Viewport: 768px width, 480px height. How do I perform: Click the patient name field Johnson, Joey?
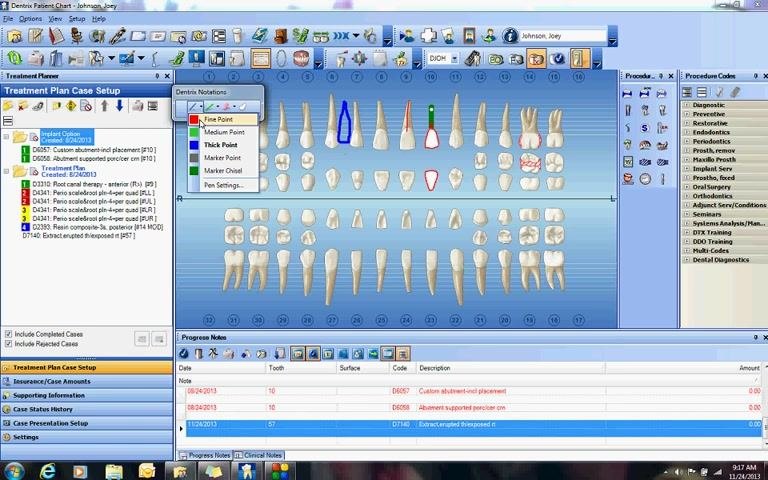click(x=562, y=36)
